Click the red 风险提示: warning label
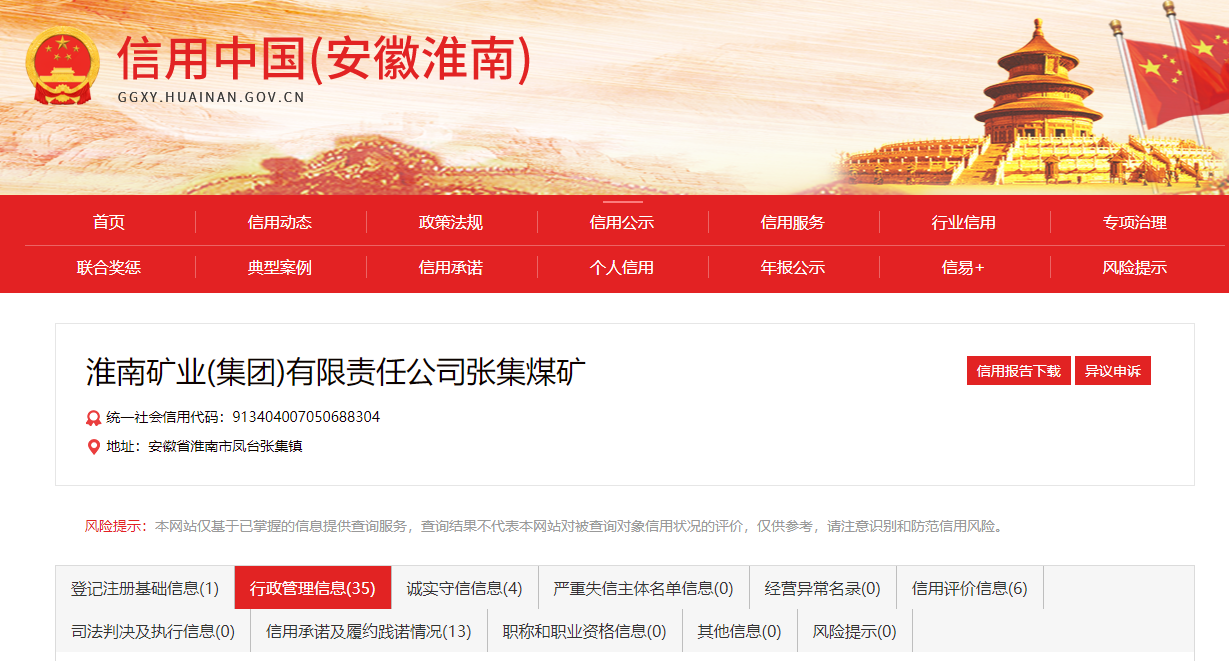The image size is (1229, 661). [117, 526]
